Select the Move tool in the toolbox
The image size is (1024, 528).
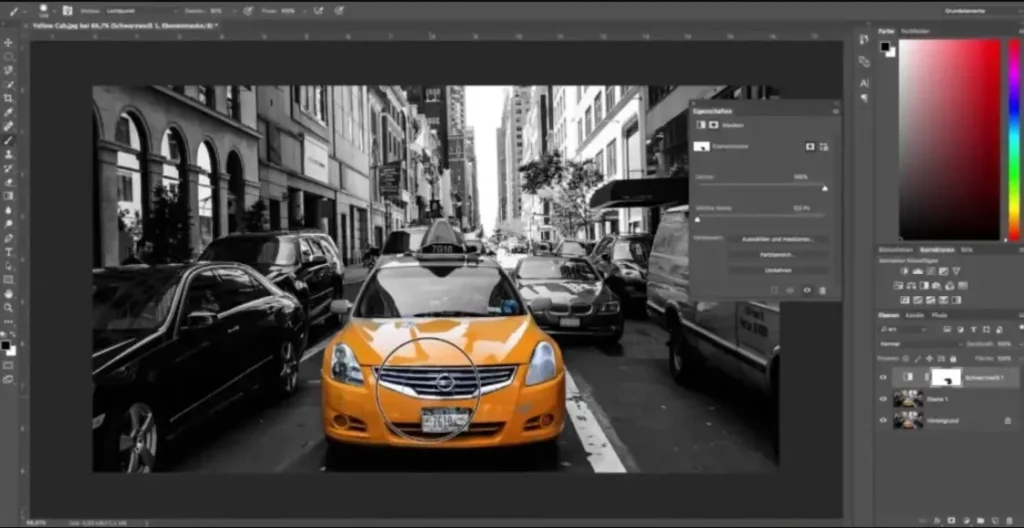pyautogui.click(x=8, y=42)
